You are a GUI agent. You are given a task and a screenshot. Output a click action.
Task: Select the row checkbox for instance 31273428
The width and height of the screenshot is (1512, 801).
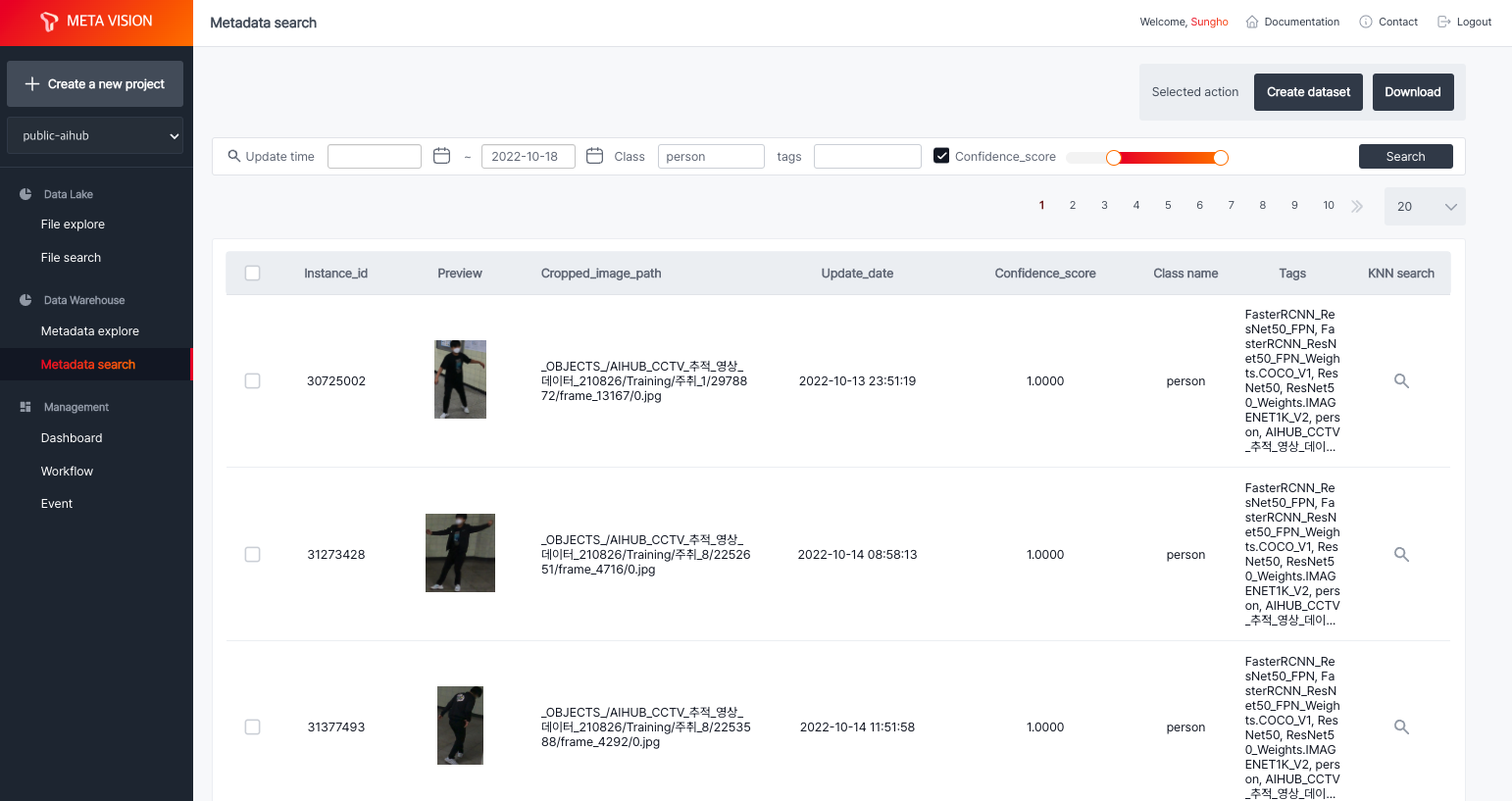click(x=252, y=555)
